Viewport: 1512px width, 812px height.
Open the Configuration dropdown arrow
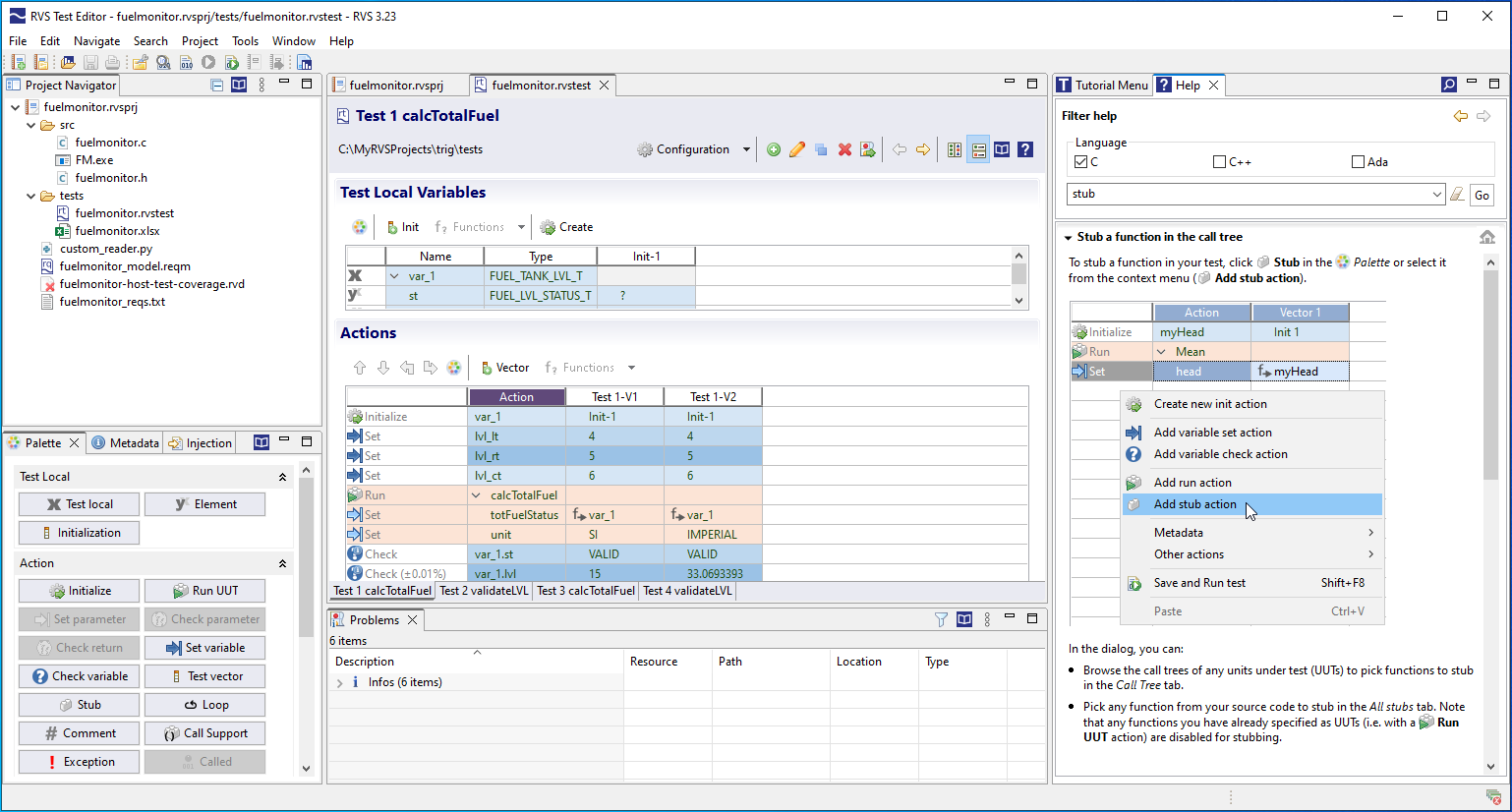tap(746, 149)
